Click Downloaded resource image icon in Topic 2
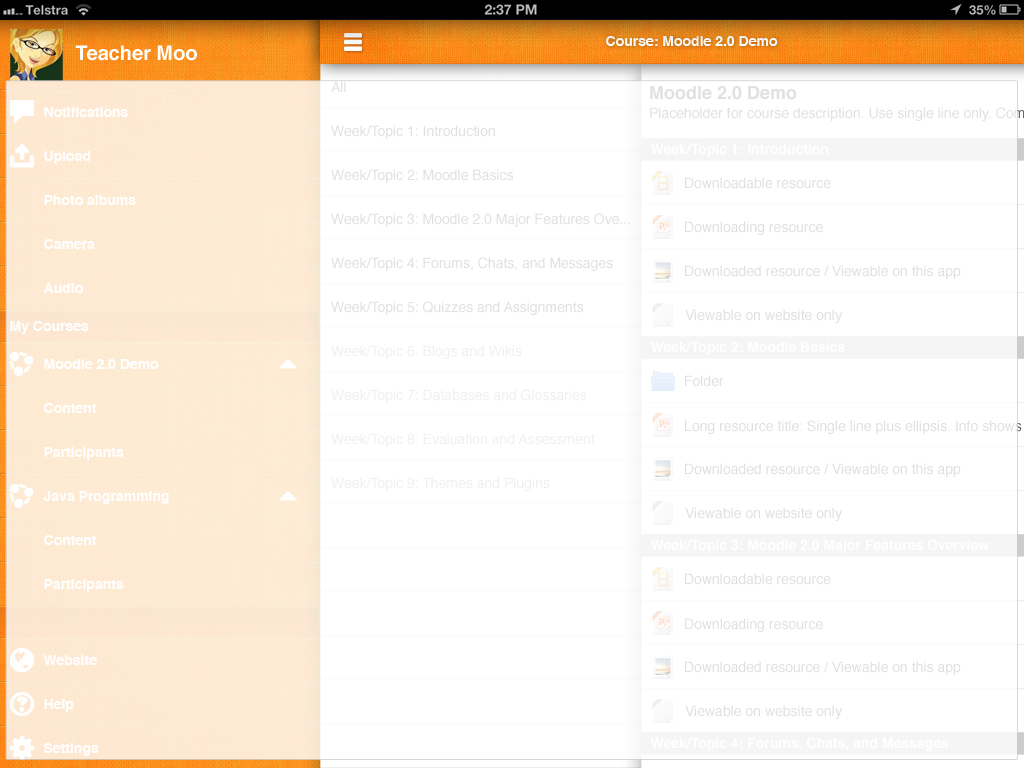This screenshot has width=1024, height=768. coord(662,469)
